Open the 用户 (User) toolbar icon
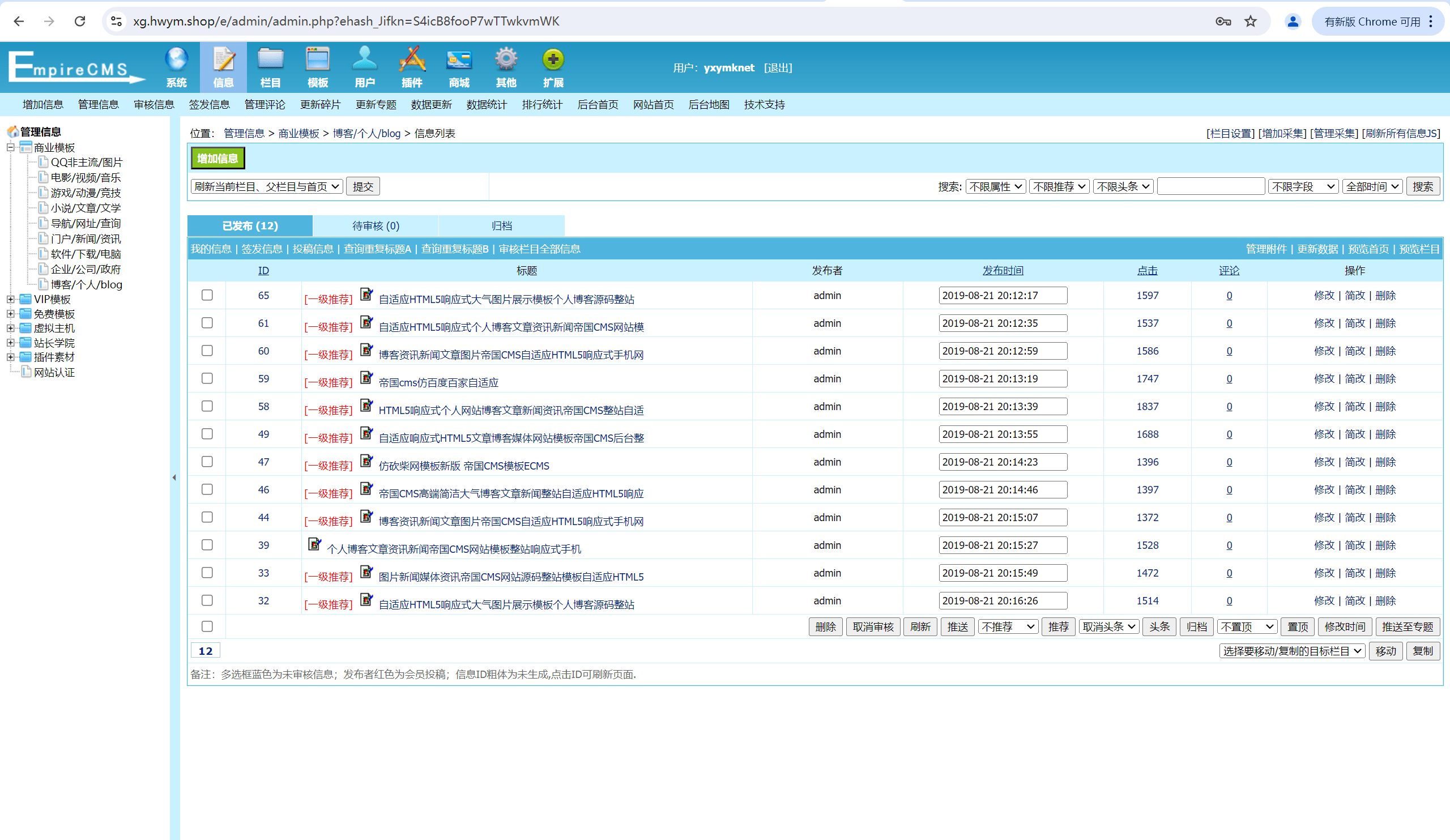 pos(365,67)
